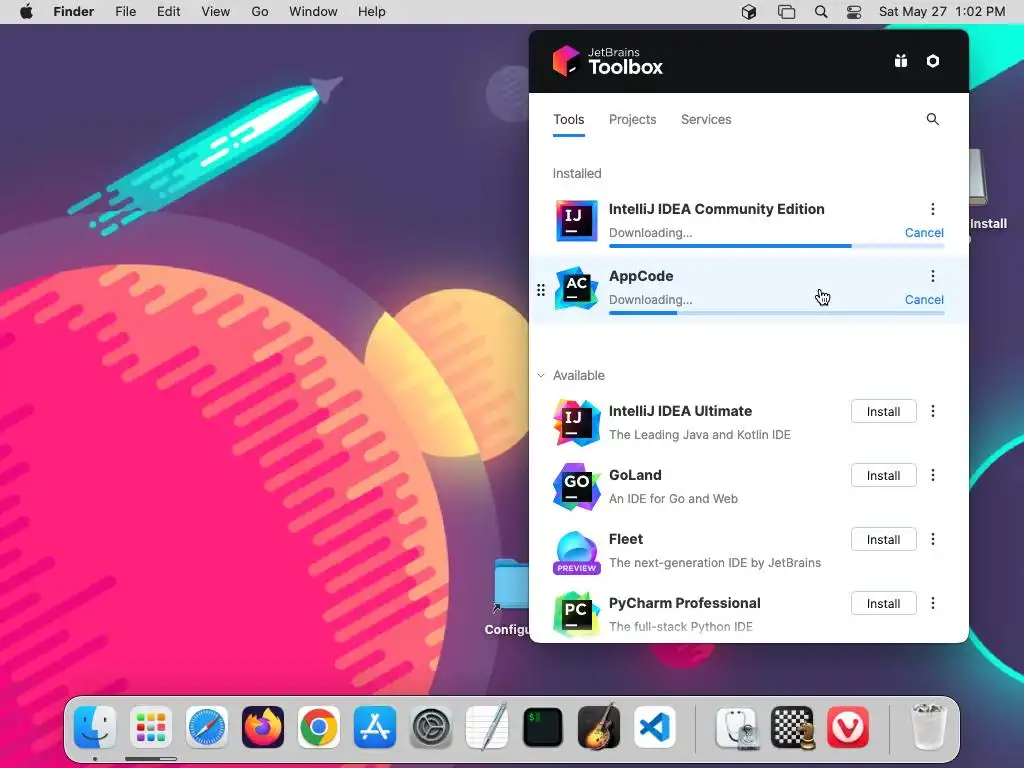Open Control Center in menu bar

click(x=854, y=12)
